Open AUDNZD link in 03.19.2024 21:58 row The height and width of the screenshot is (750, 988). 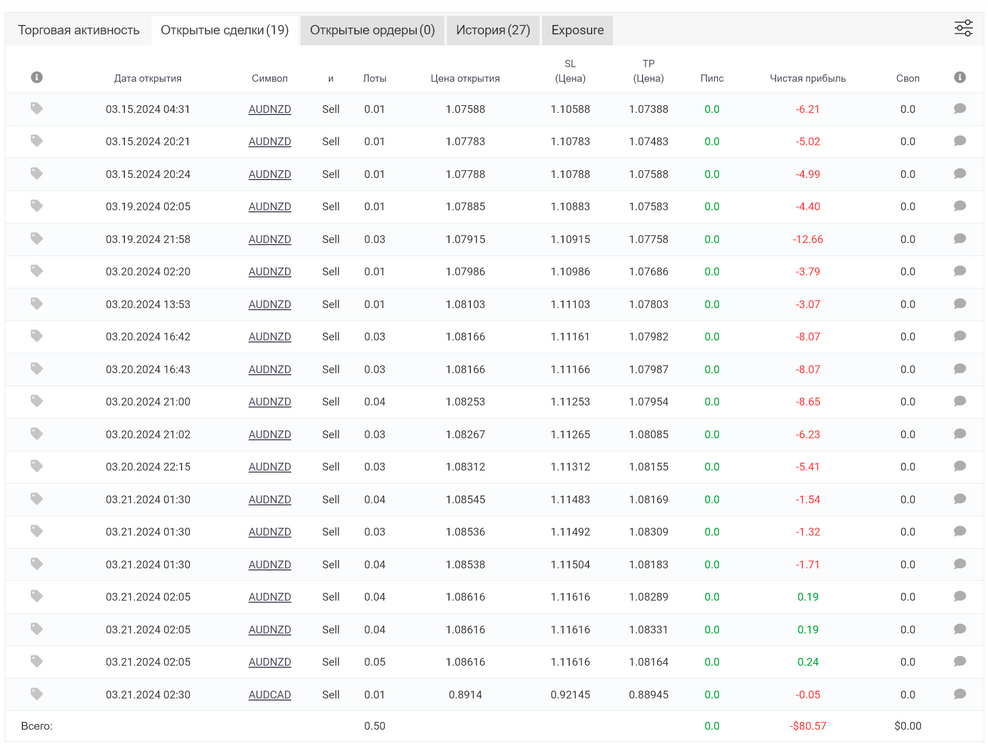click(x=270, y=239)
